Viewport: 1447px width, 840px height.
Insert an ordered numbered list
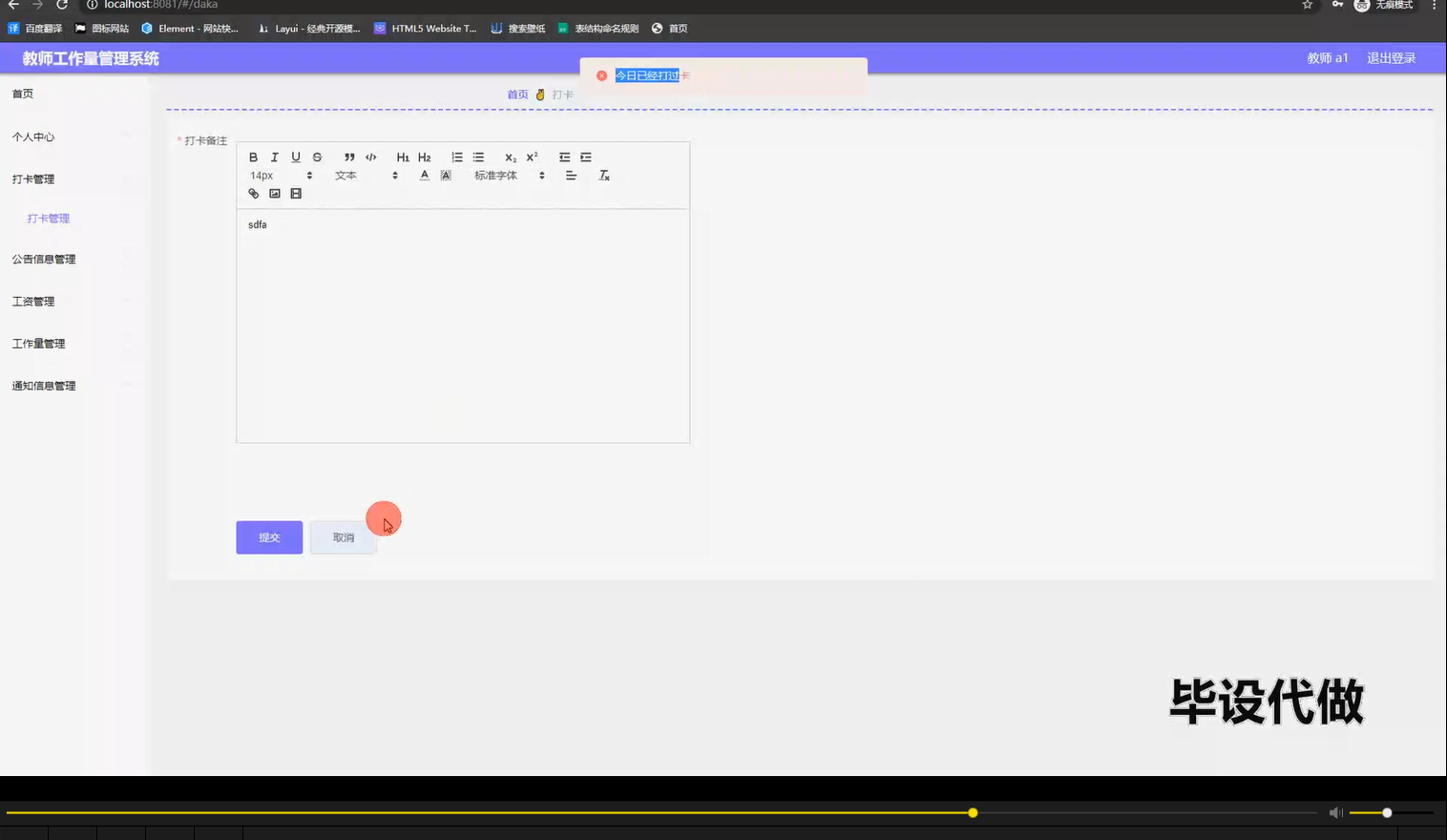[x=457, y=157]
